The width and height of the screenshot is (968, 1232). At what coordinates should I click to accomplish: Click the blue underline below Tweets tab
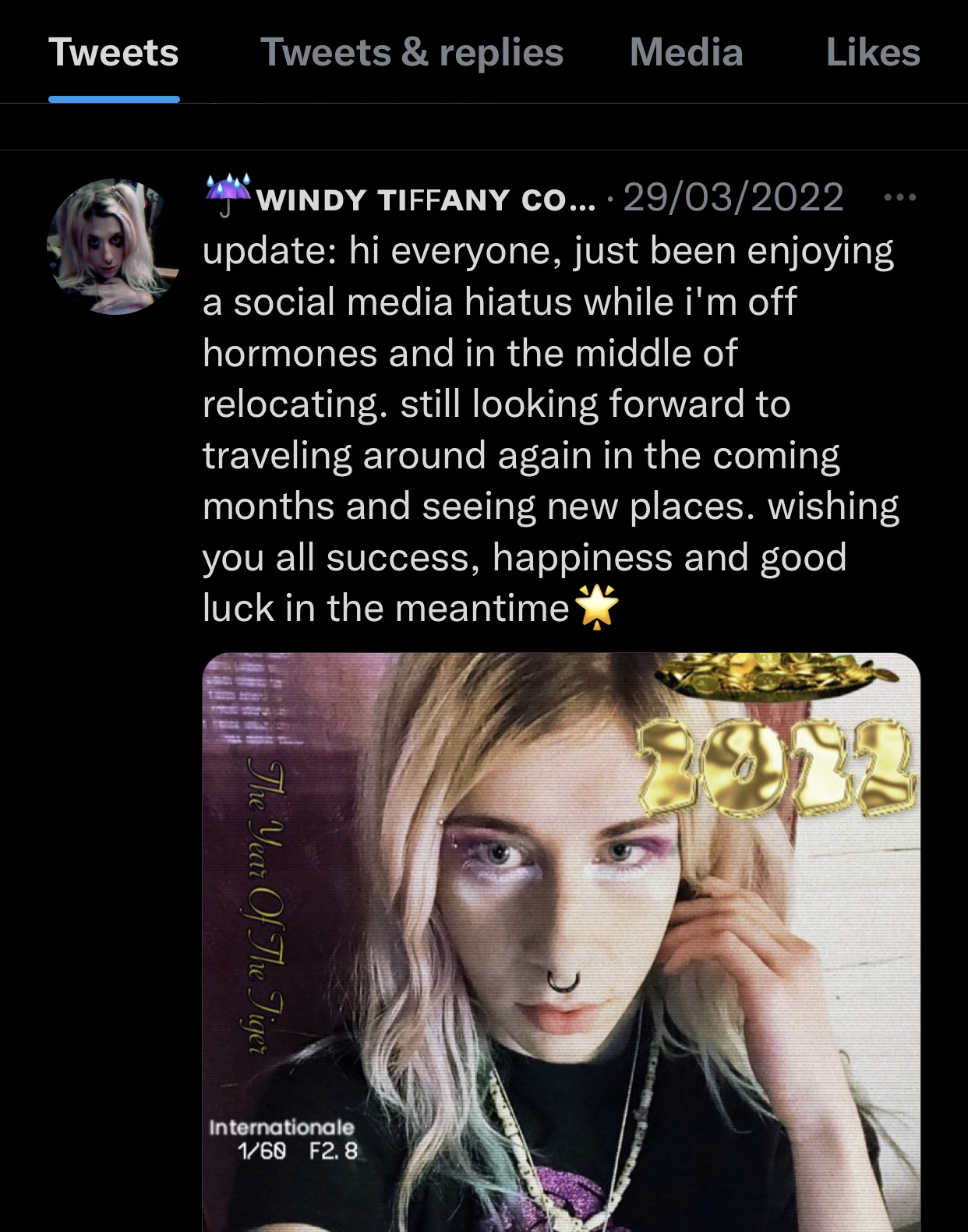[x=114, y=99]
